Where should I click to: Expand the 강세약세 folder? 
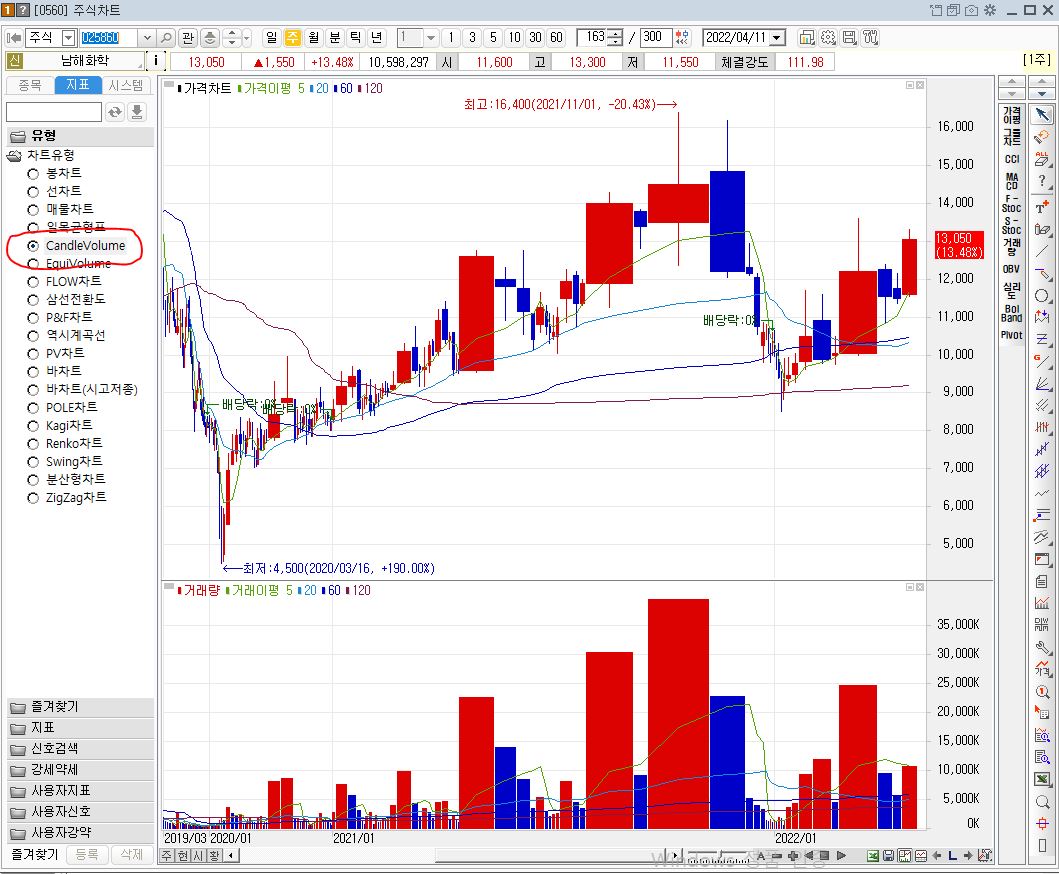pyautogui.click(x=80, y=769)
